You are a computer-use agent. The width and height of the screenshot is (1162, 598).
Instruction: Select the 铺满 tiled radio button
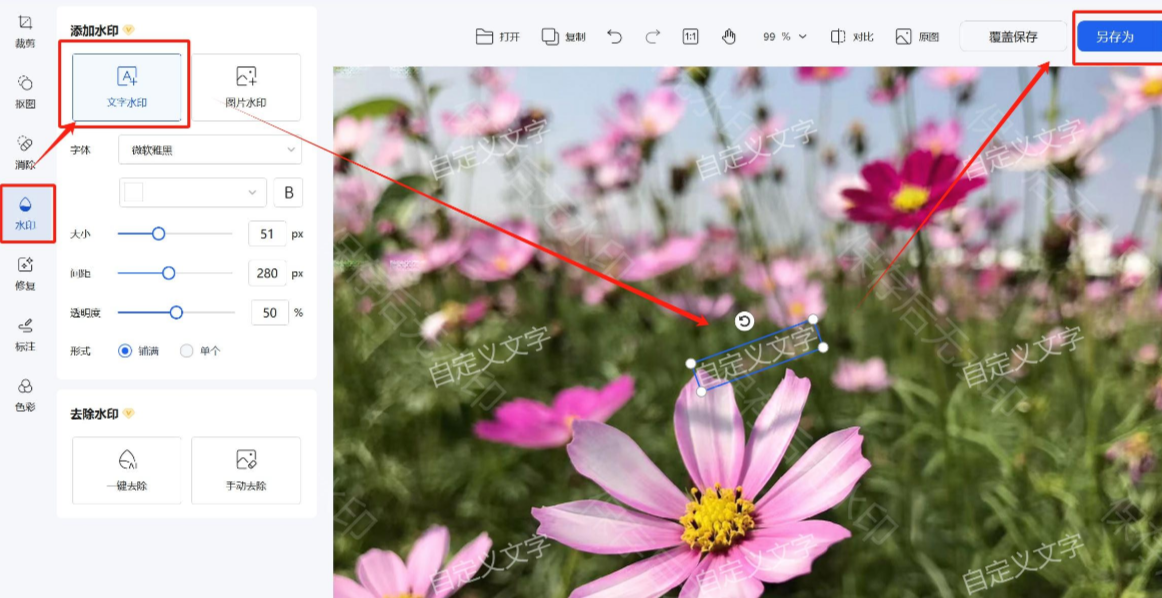pyautogui.click(x=125, y=351)
